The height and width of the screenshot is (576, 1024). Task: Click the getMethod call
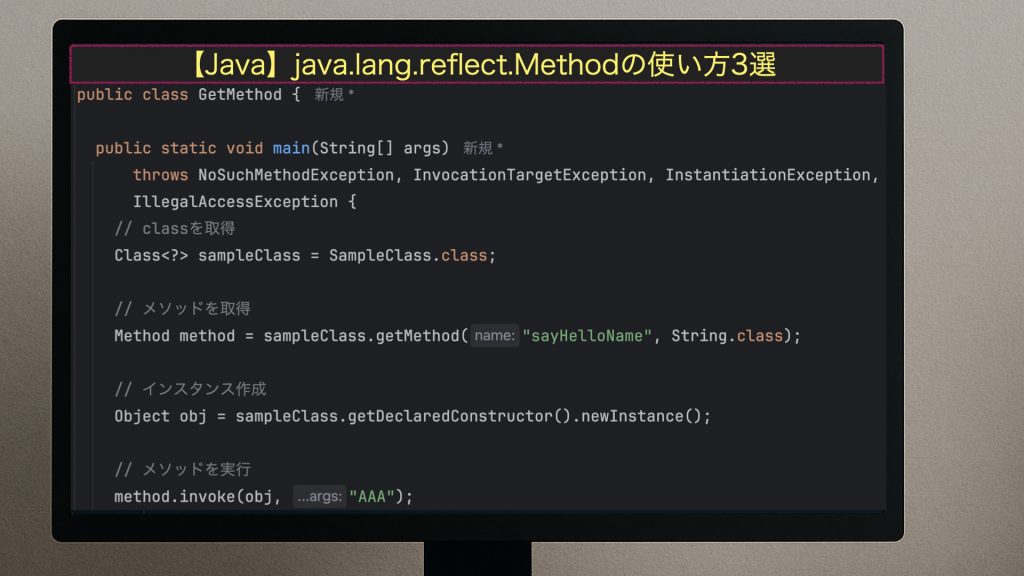tap(417, 336)
